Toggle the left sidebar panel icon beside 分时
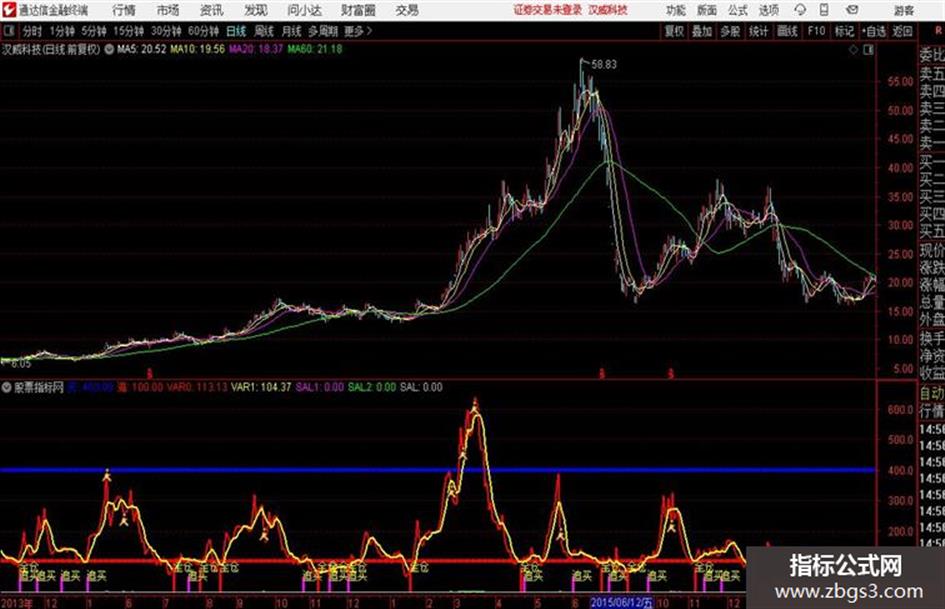 tap(8, 31)
